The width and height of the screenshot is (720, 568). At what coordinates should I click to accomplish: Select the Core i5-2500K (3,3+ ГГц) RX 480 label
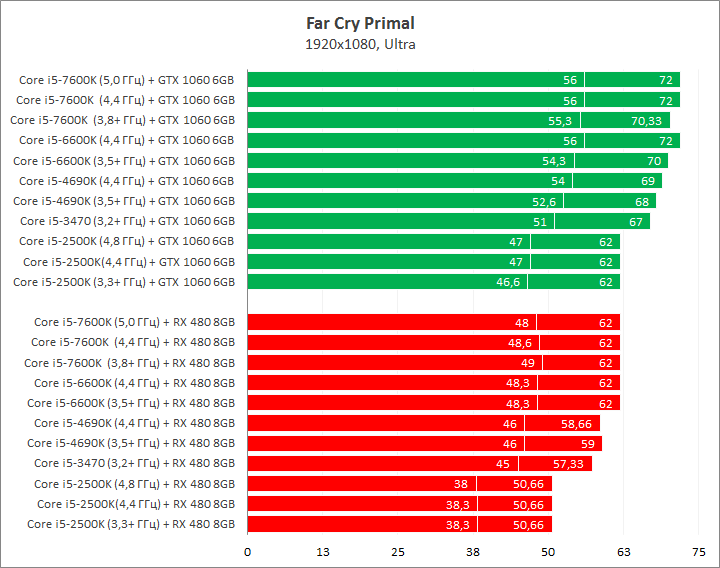click(131, 524)
